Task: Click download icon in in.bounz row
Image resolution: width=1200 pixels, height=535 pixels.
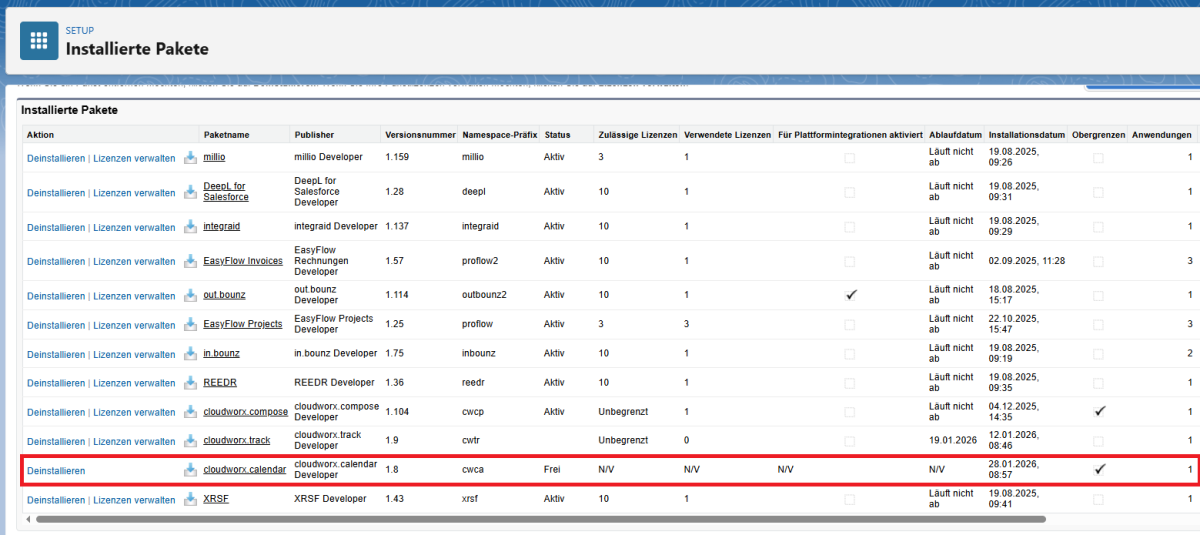Action: click(190, 353)
